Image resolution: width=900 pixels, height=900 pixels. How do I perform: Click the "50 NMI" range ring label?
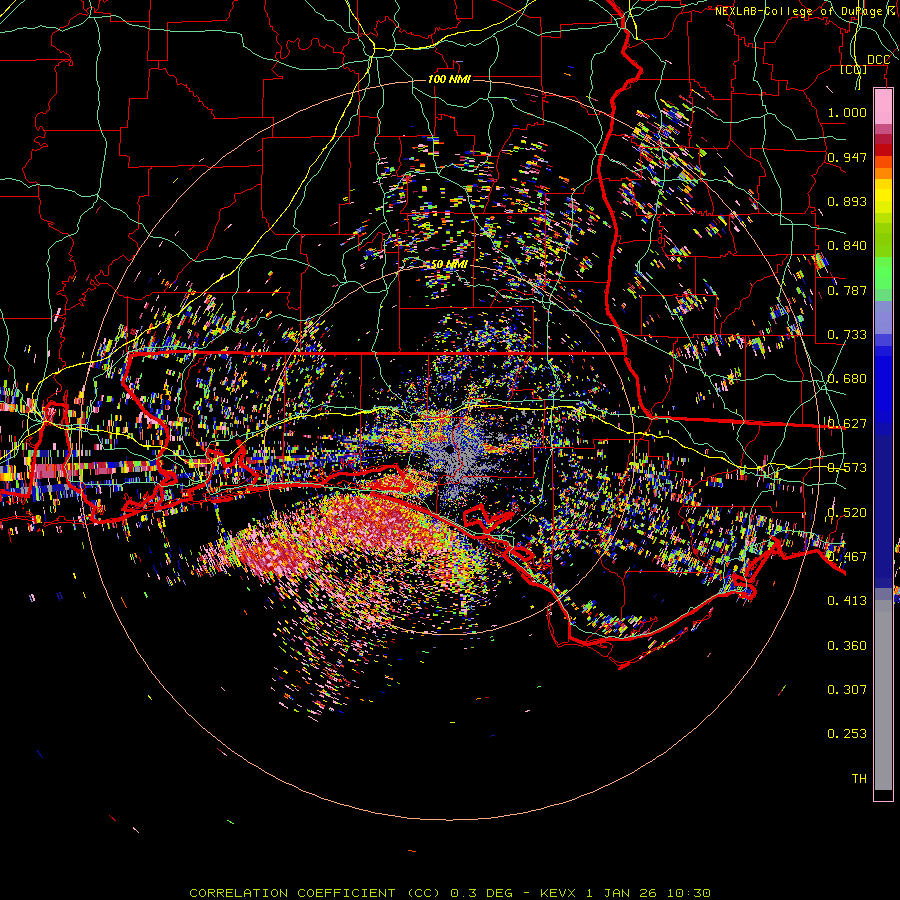tap(449, 264)
